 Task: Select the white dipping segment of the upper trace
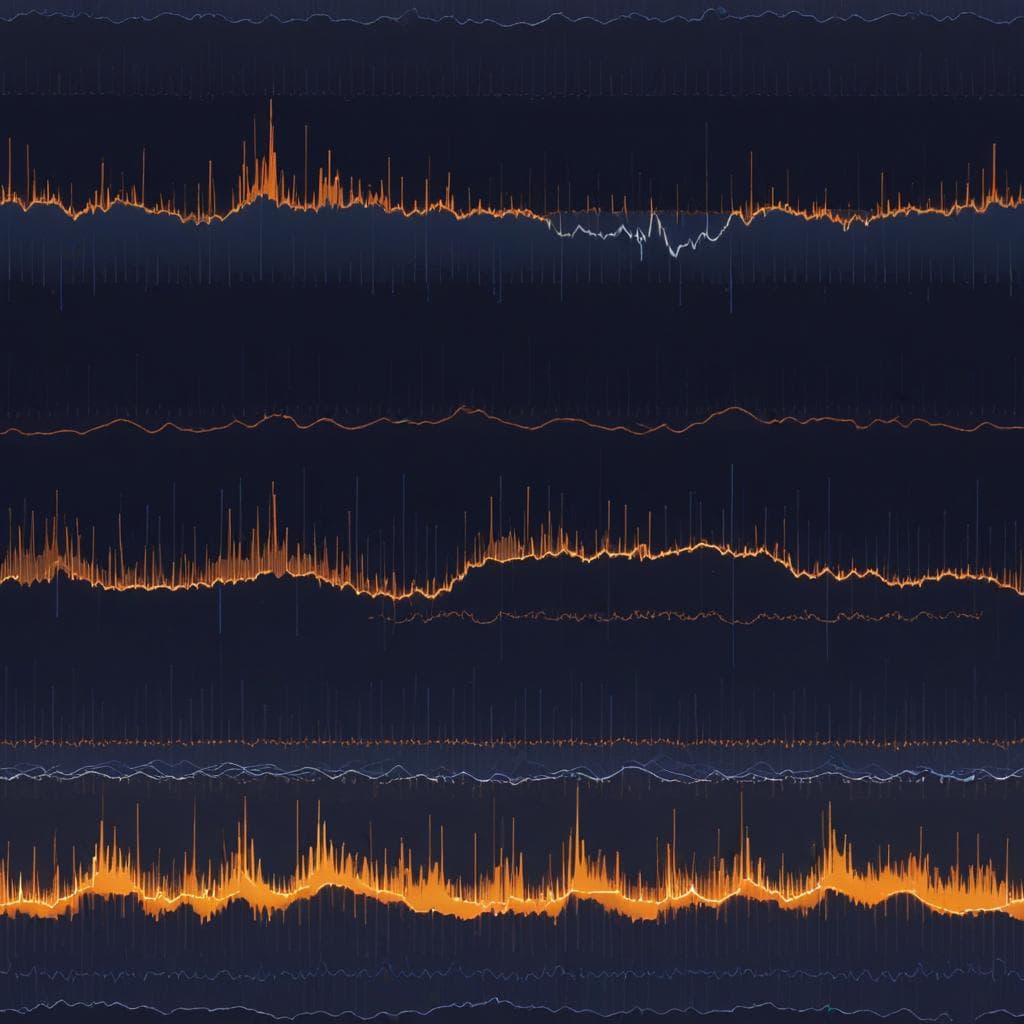point(641,234)
